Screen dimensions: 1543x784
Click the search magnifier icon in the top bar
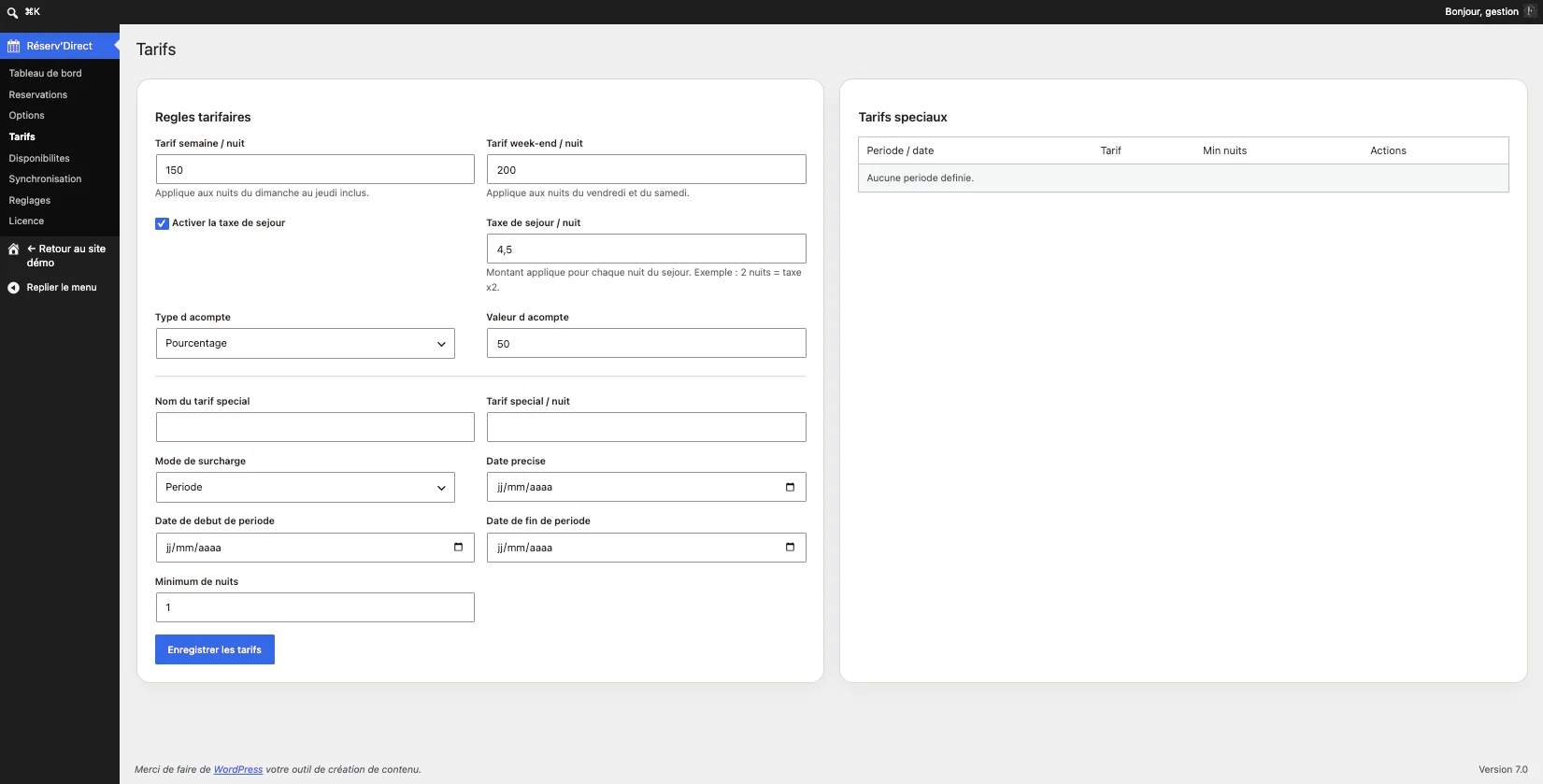12,12
